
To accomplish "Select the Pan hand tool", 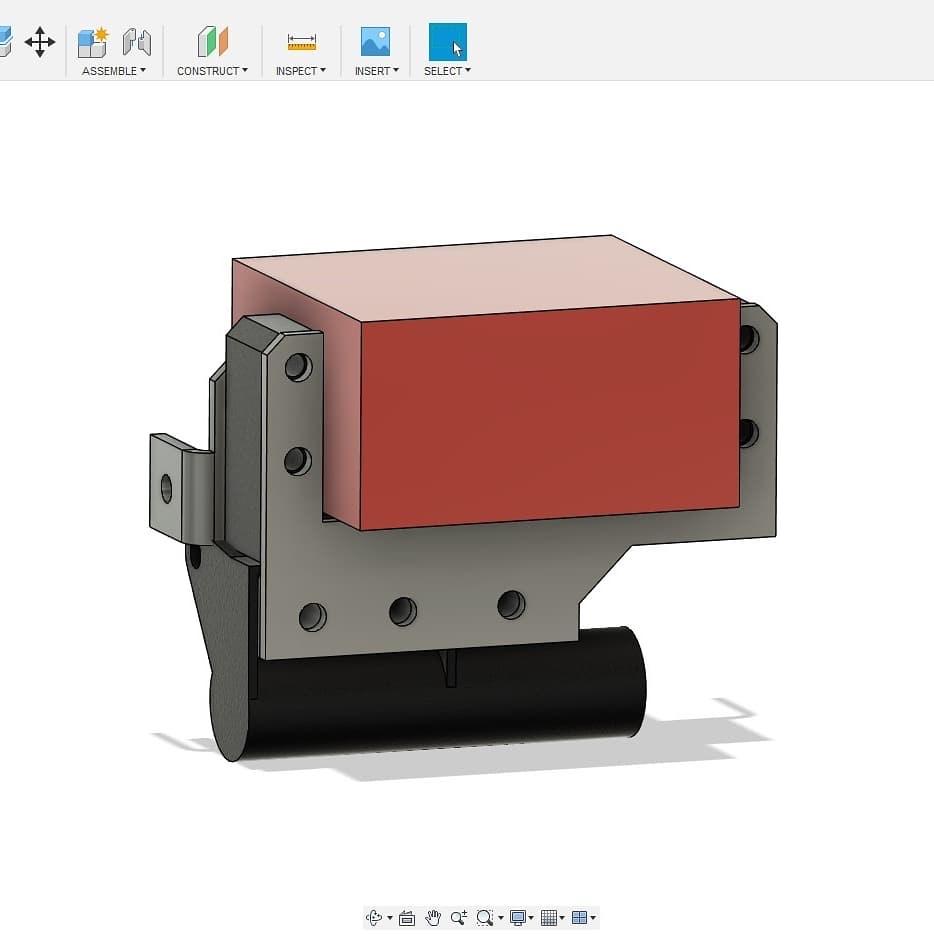I will click(433, 917).
